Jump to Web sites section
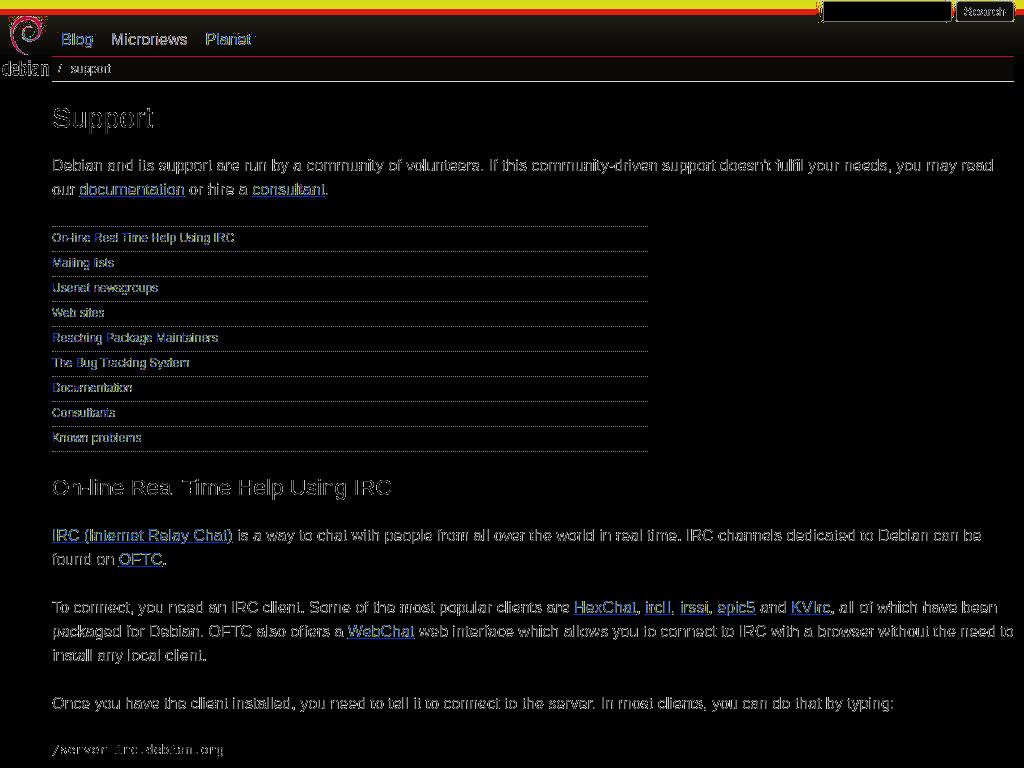The height and width of the screenshot is (768, 1024). point(78,312)
